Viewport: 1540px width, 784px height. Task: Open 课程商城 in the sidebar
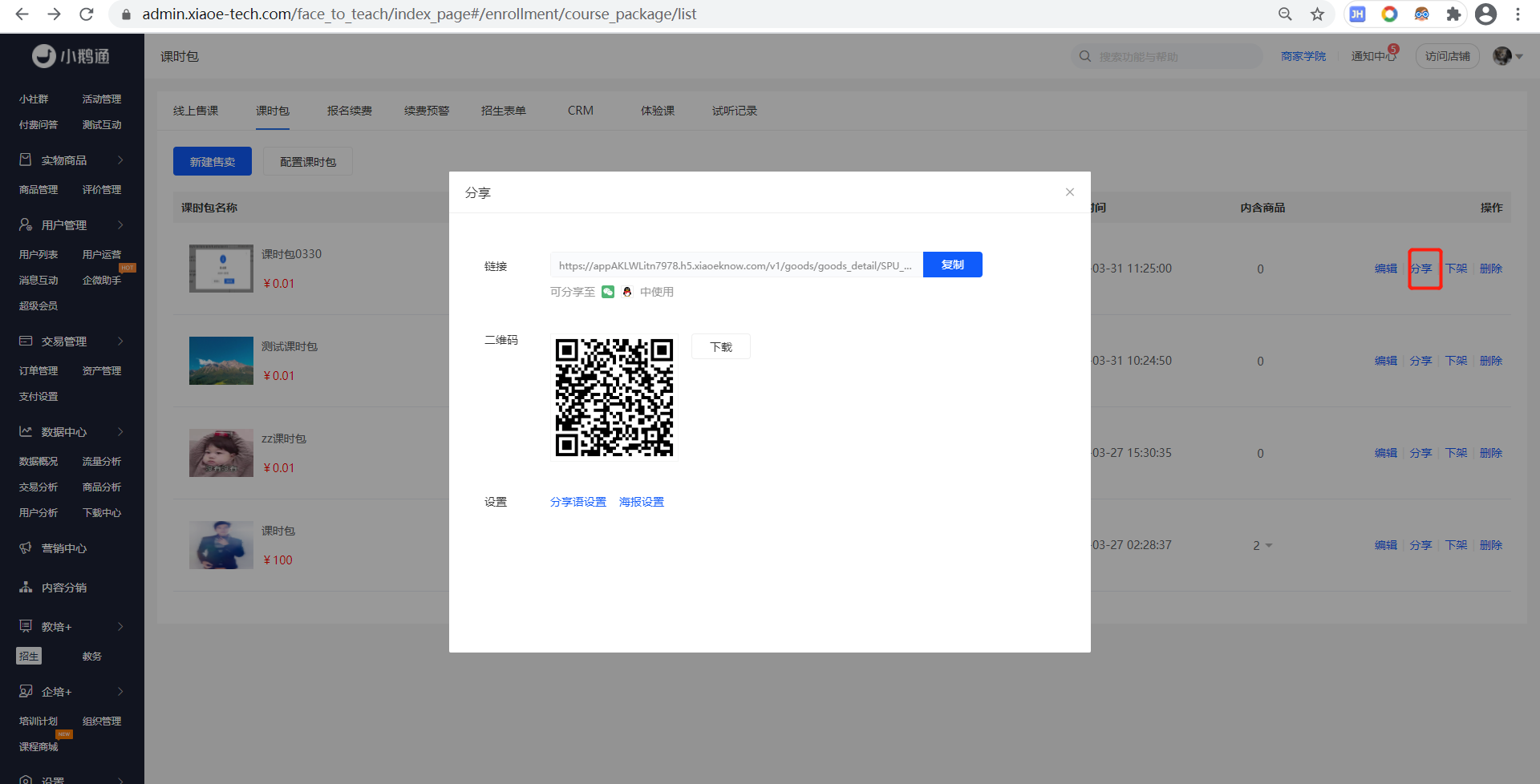tap(38, 746)
